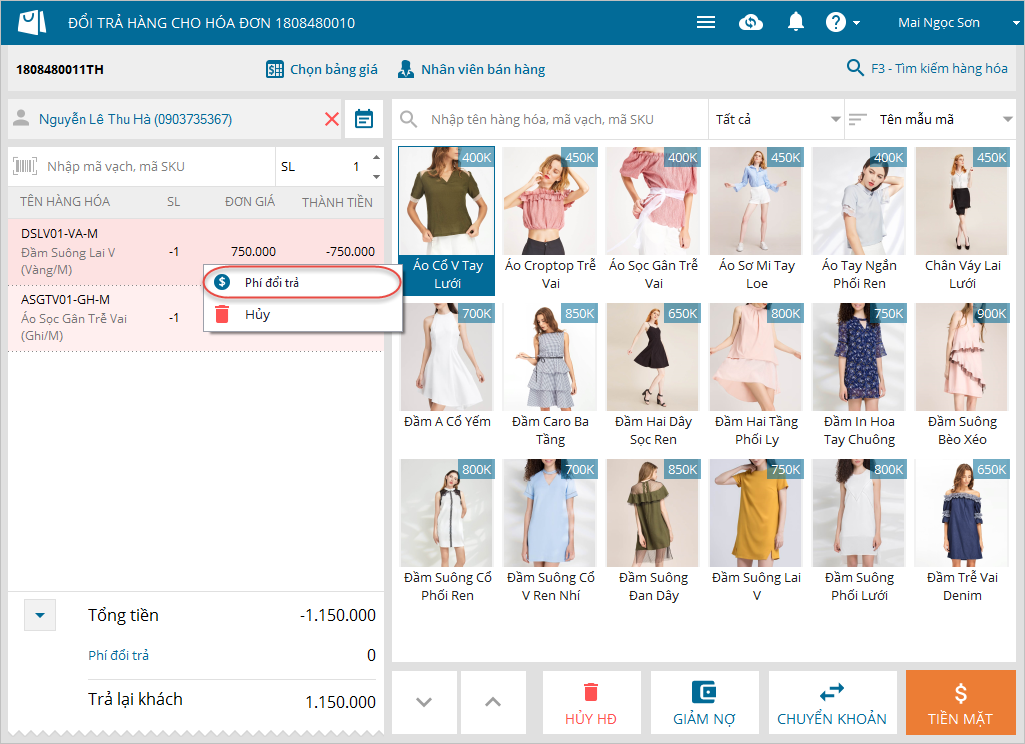Collapse the totals summary panel arrow

pos(39,615)
